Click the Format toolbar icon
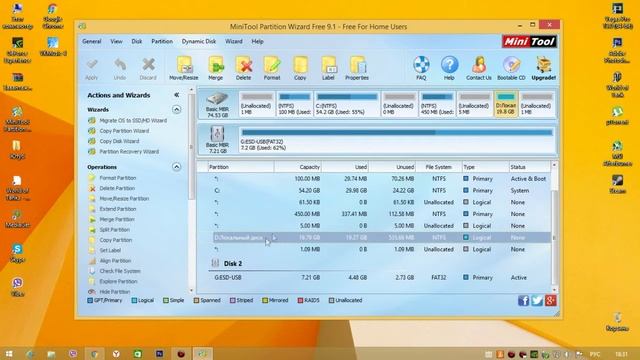 272,64
